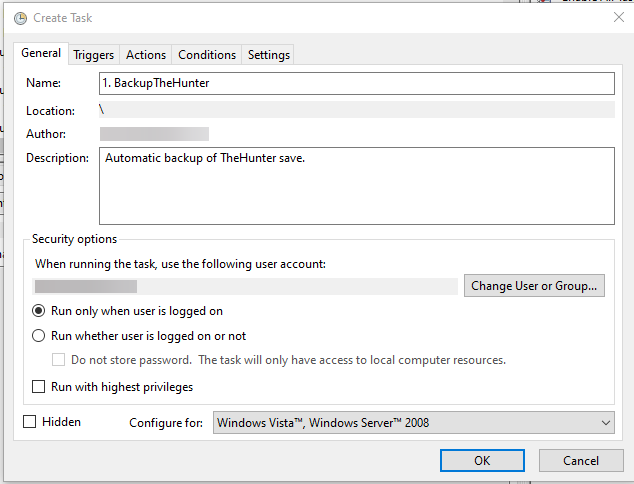This screenshot has height=484, width=634.
Task: Click the Location field showing a backslash
Action: 356,109
